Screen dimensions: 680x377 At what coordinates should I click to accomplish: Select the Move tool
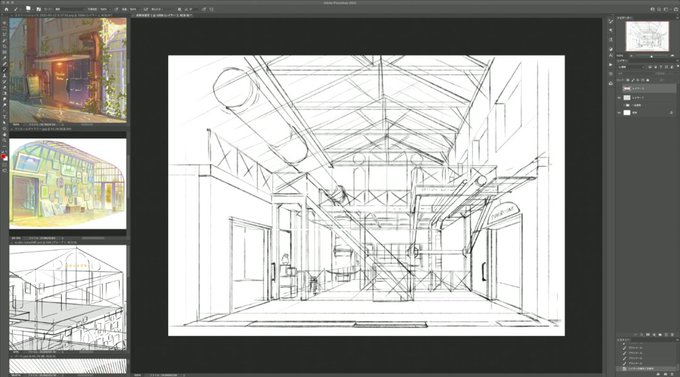(4, 23)
